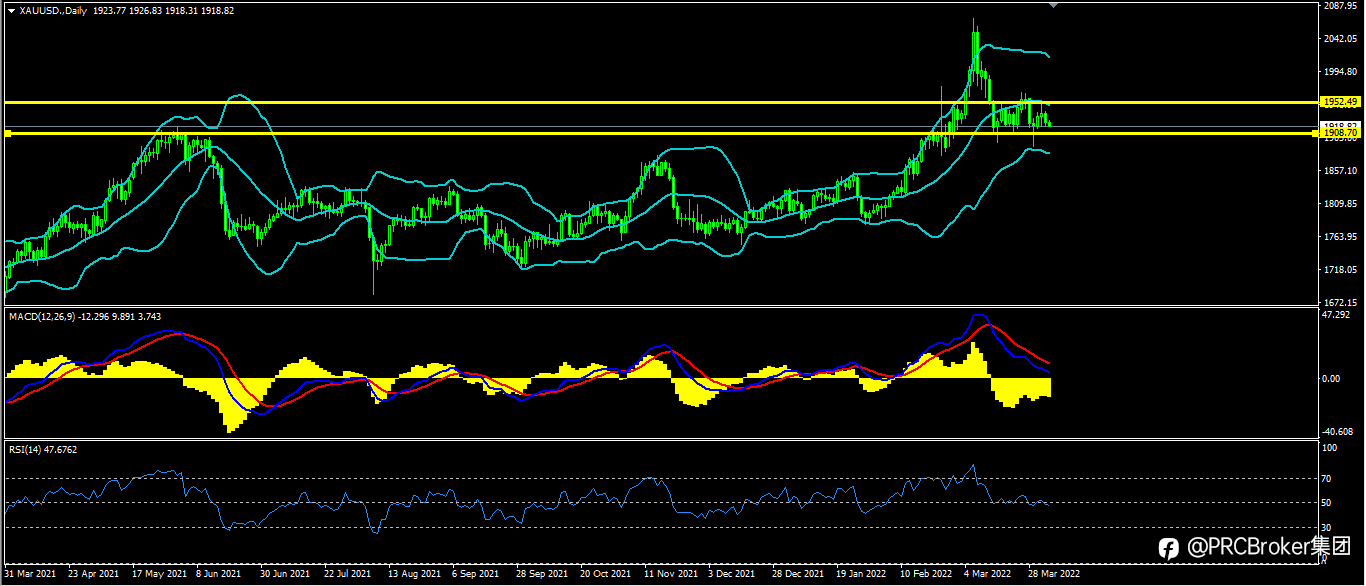Click the RSI(14) 47.6762 indicator label

coord(43,450)
